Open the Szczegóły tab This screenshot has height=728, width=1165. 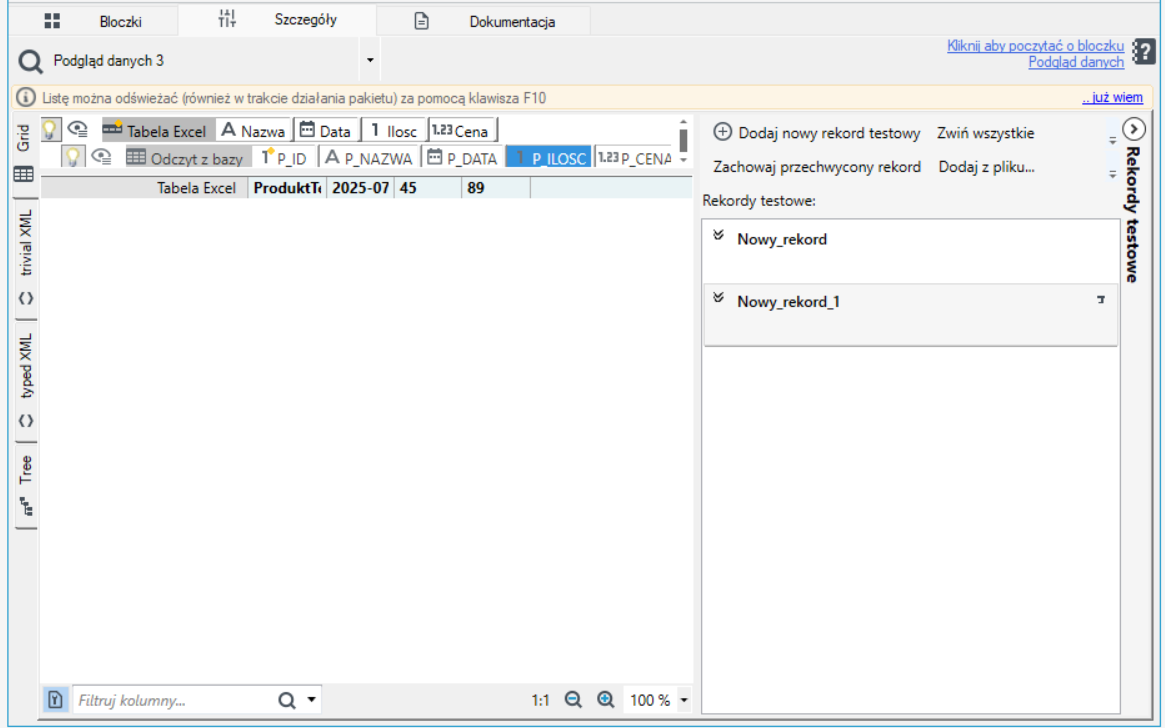(277, 19)
